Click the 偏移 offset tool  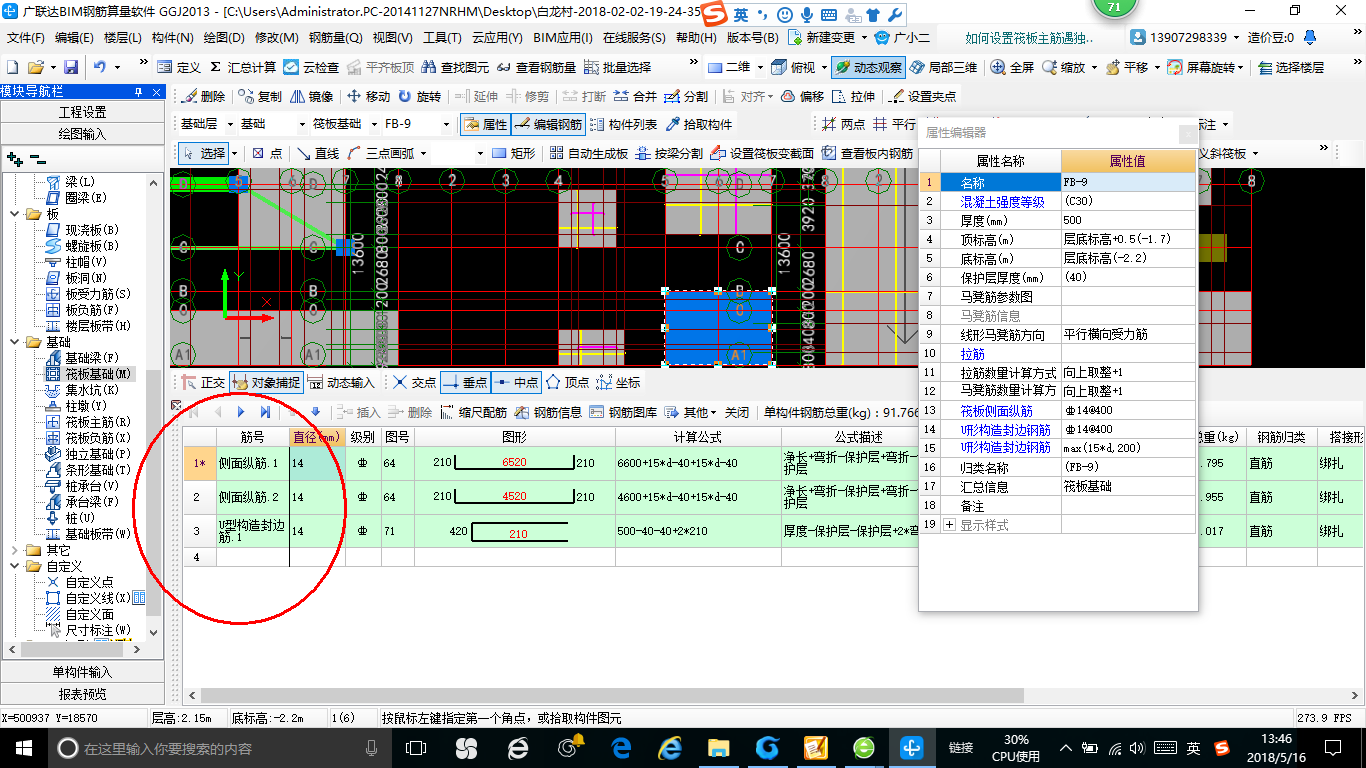pos(801,96)
